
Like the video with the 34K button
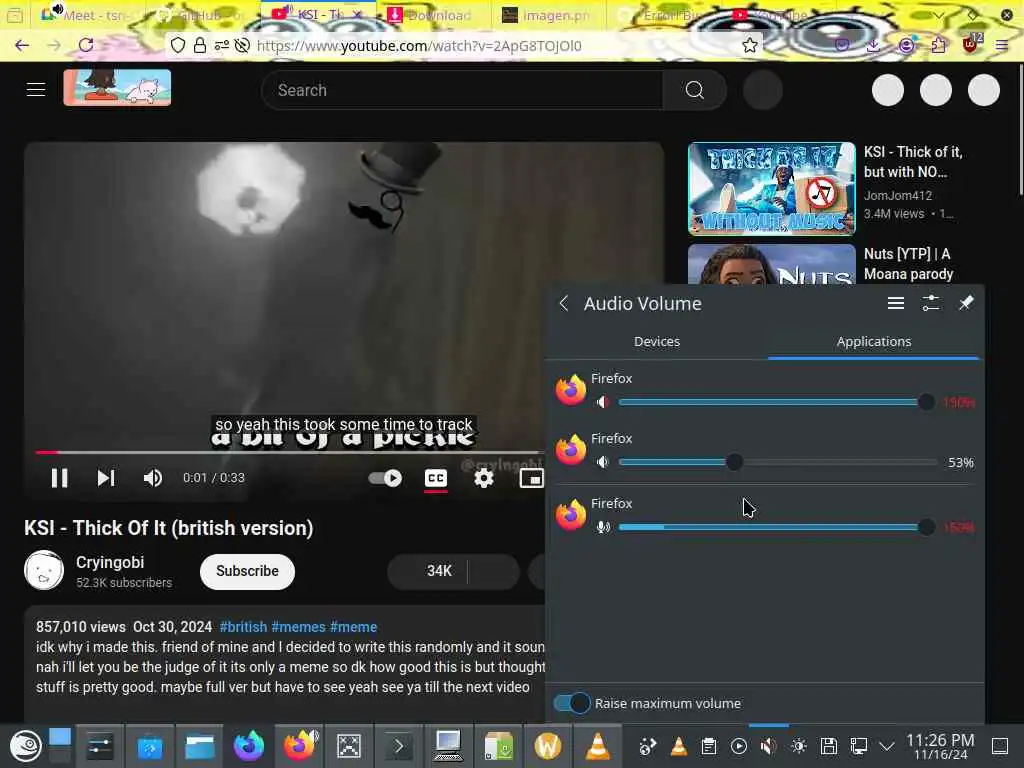(428, 571)
